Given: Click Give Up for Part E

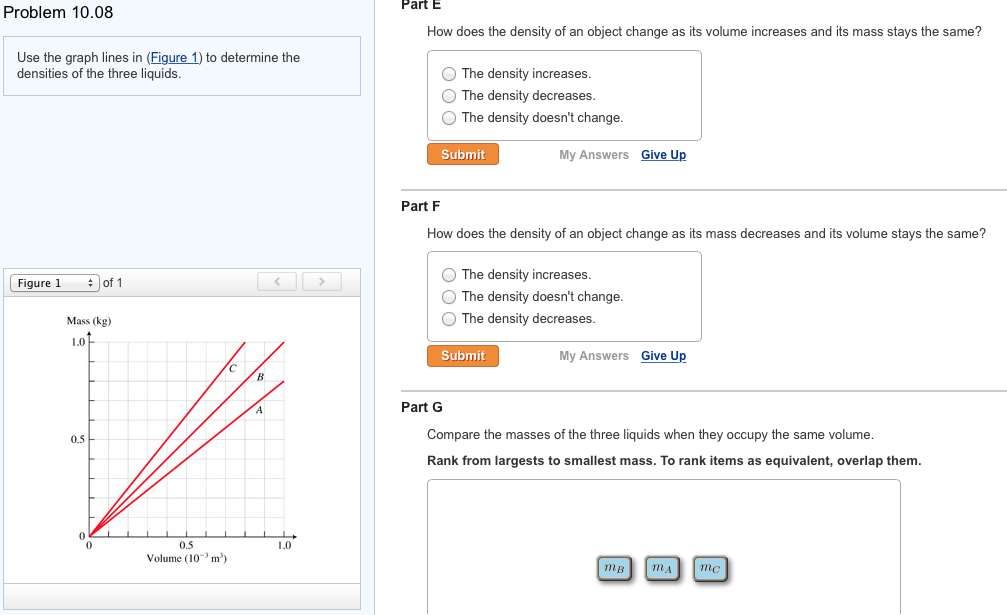Looking at the screenshot, I should (x=663, y=154).
